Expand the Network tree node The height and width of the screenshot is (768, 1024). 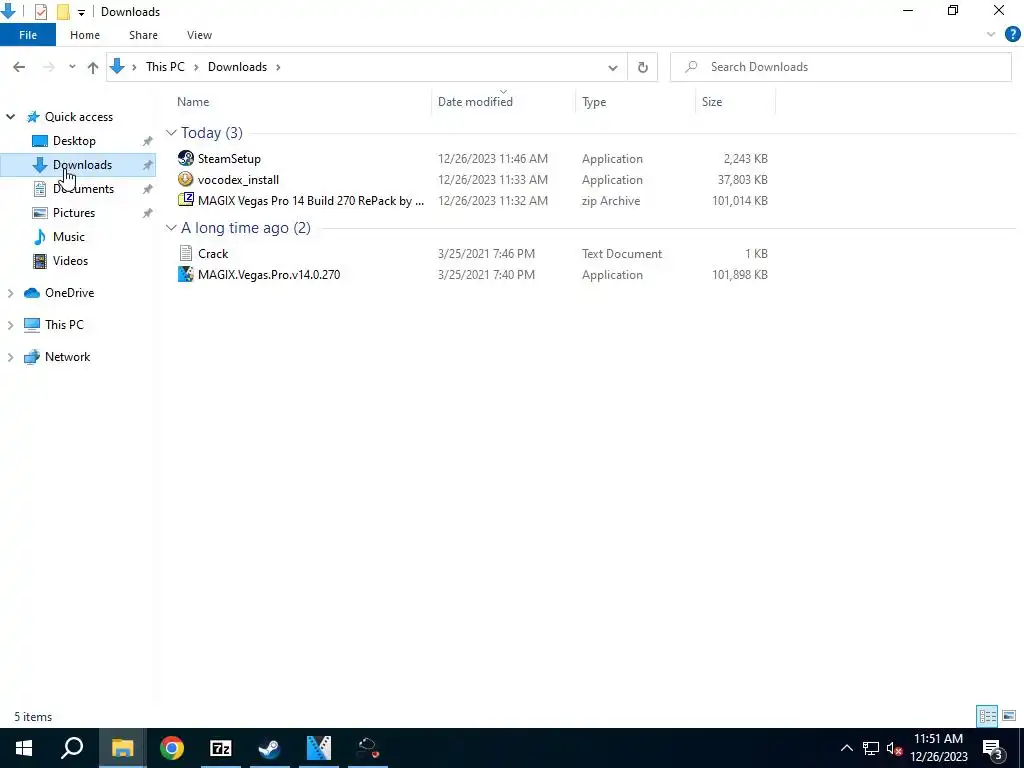(x=10, y=357)
